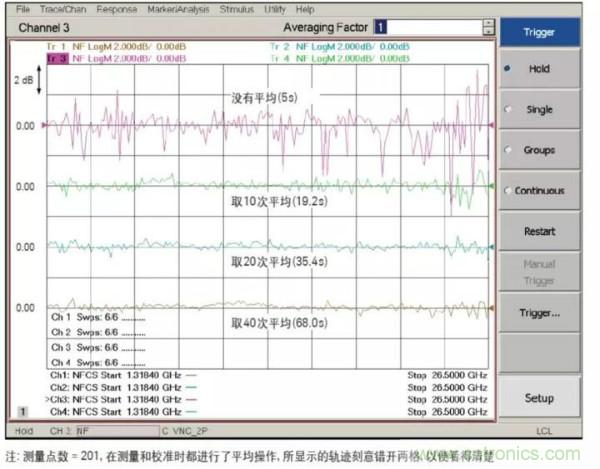Open the Trigger... dialog softkey

tap(539, 313)
